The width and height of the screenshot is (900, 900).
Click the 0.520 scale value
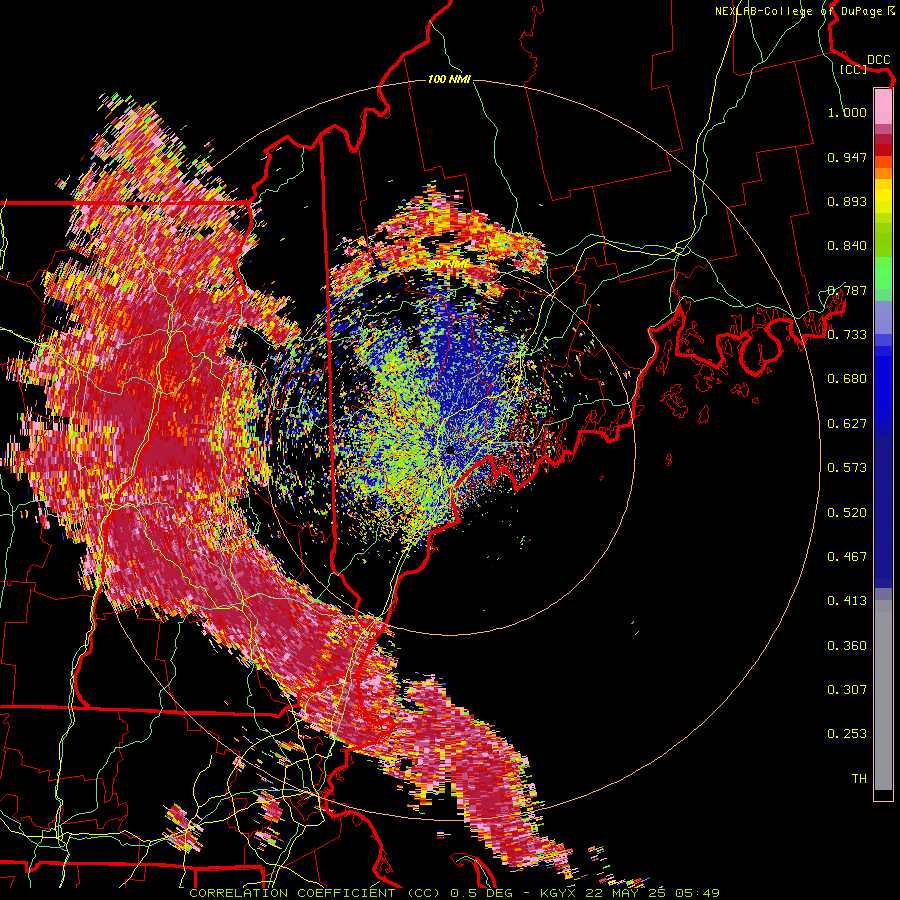847,513
